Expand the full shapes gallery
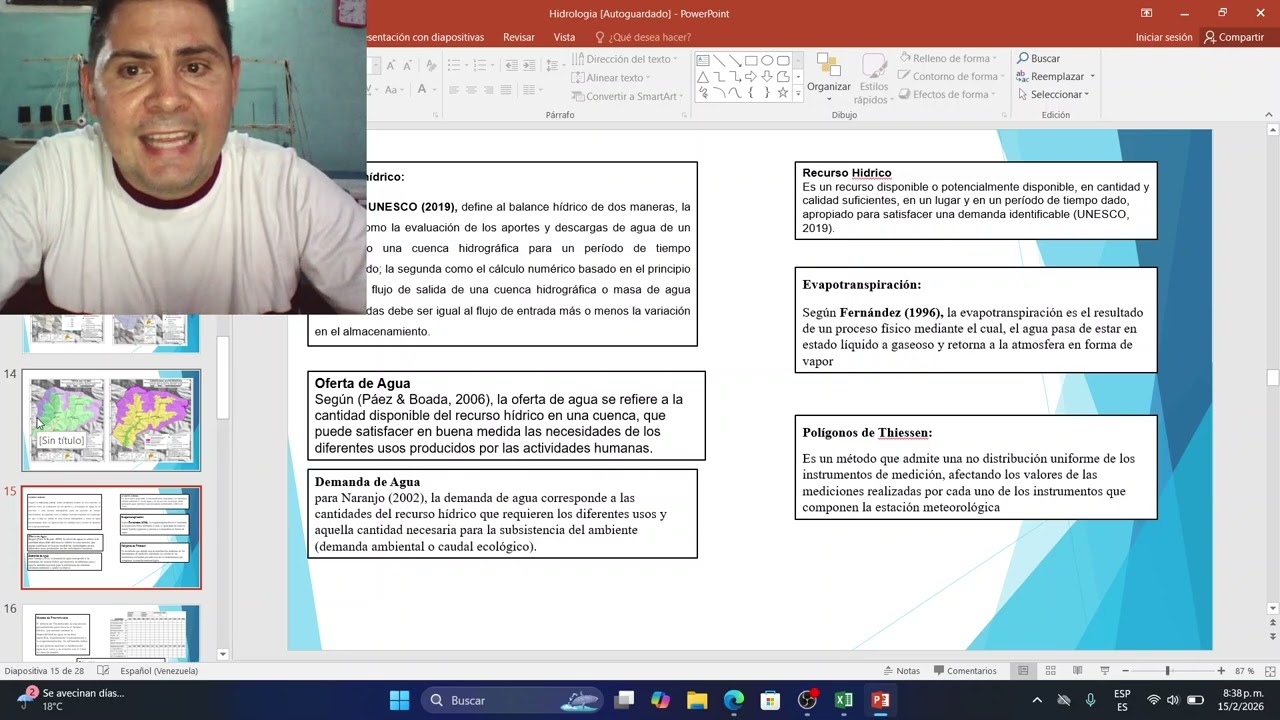The image size is (1280, 720). click(x=798, y=94)
